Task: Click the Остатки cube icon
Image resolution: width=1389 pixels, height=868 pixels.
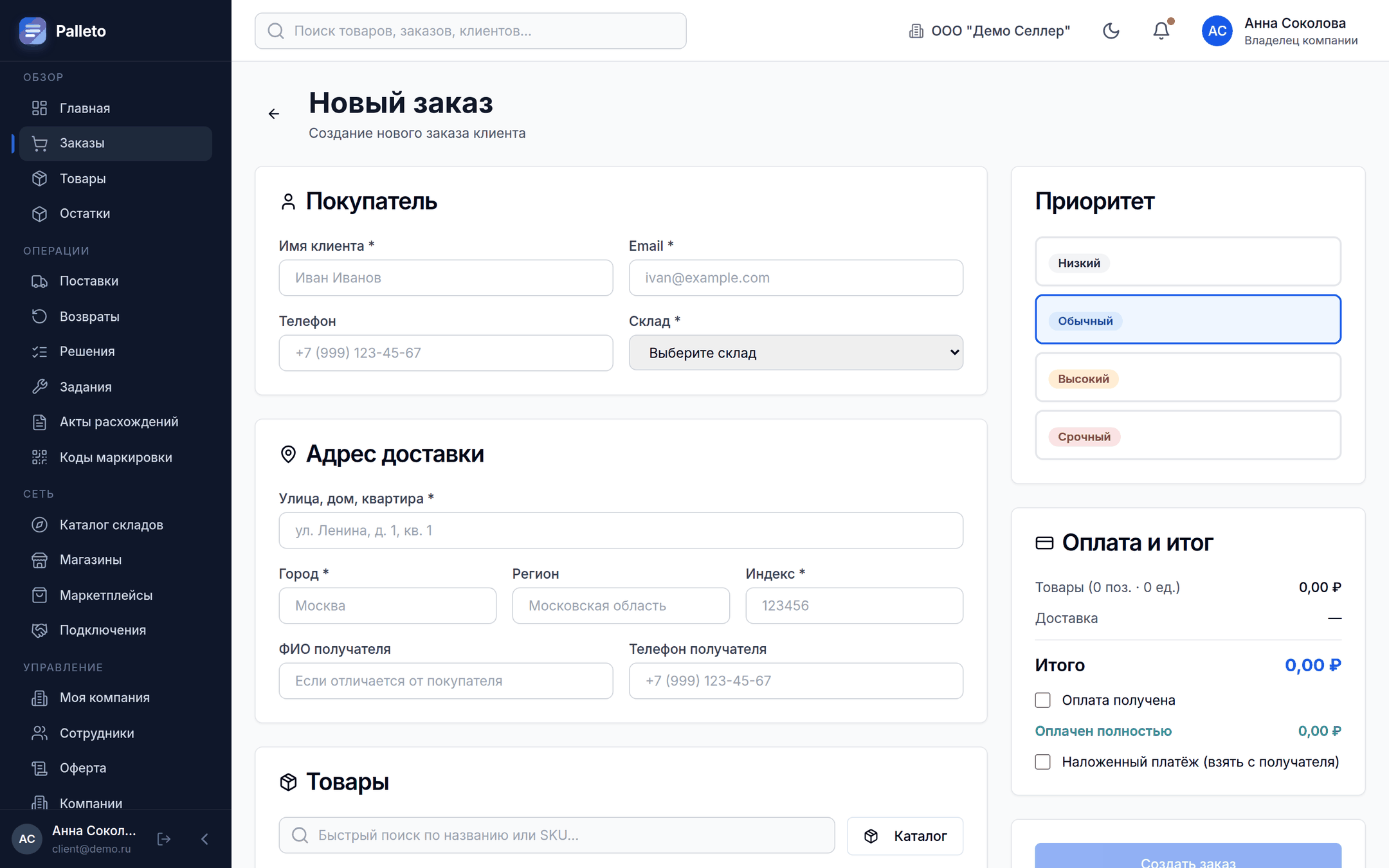Action: (x=40, y=213)
